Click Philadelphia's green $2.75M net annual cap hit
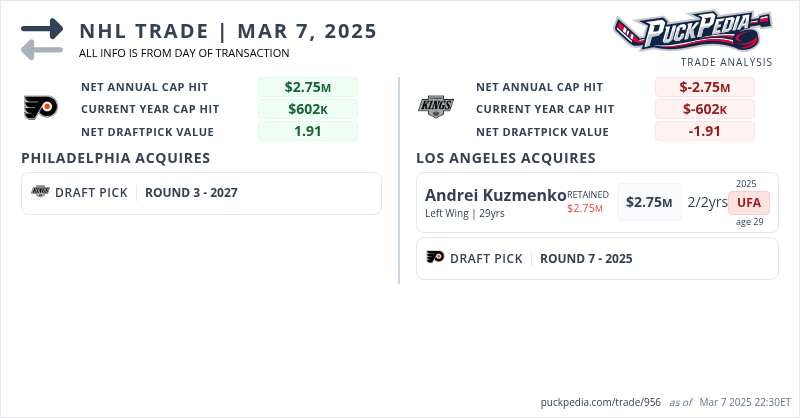This screenshot has height=418, width=800. tap(307, 87)
